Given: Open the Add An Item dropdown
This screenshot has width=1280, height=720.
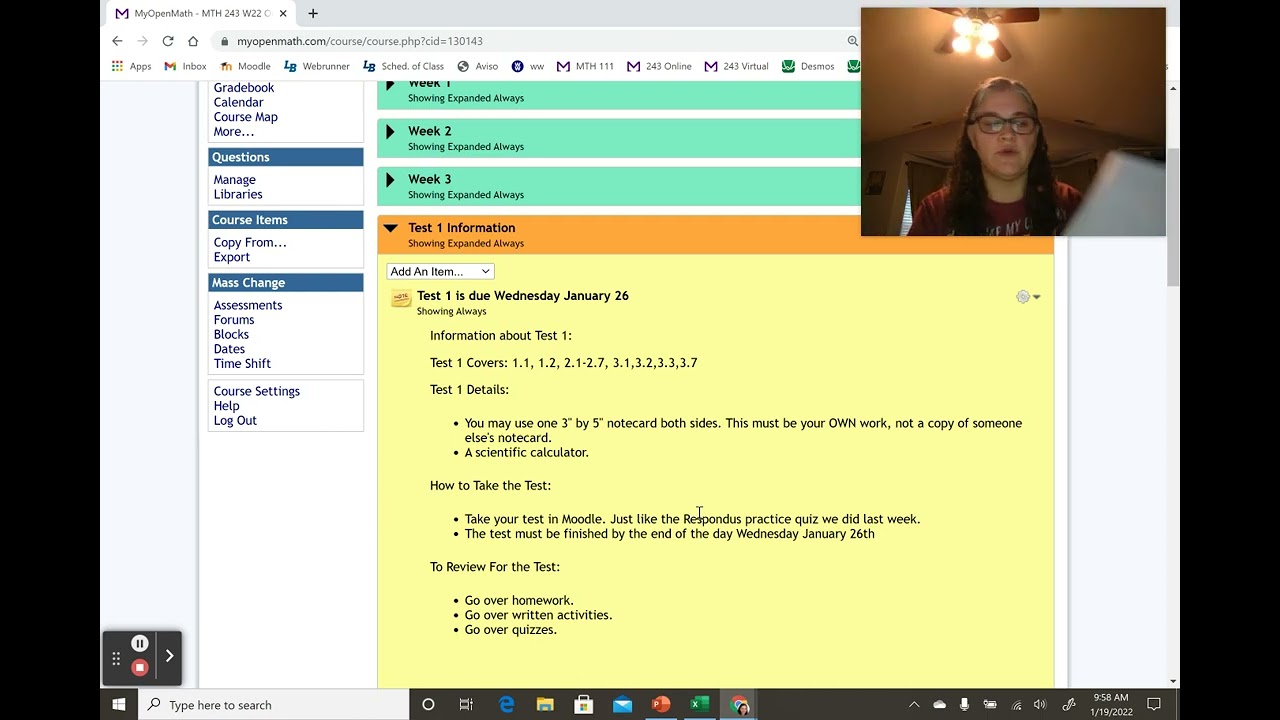Looking at the screenshot, I should click(440, 272).
